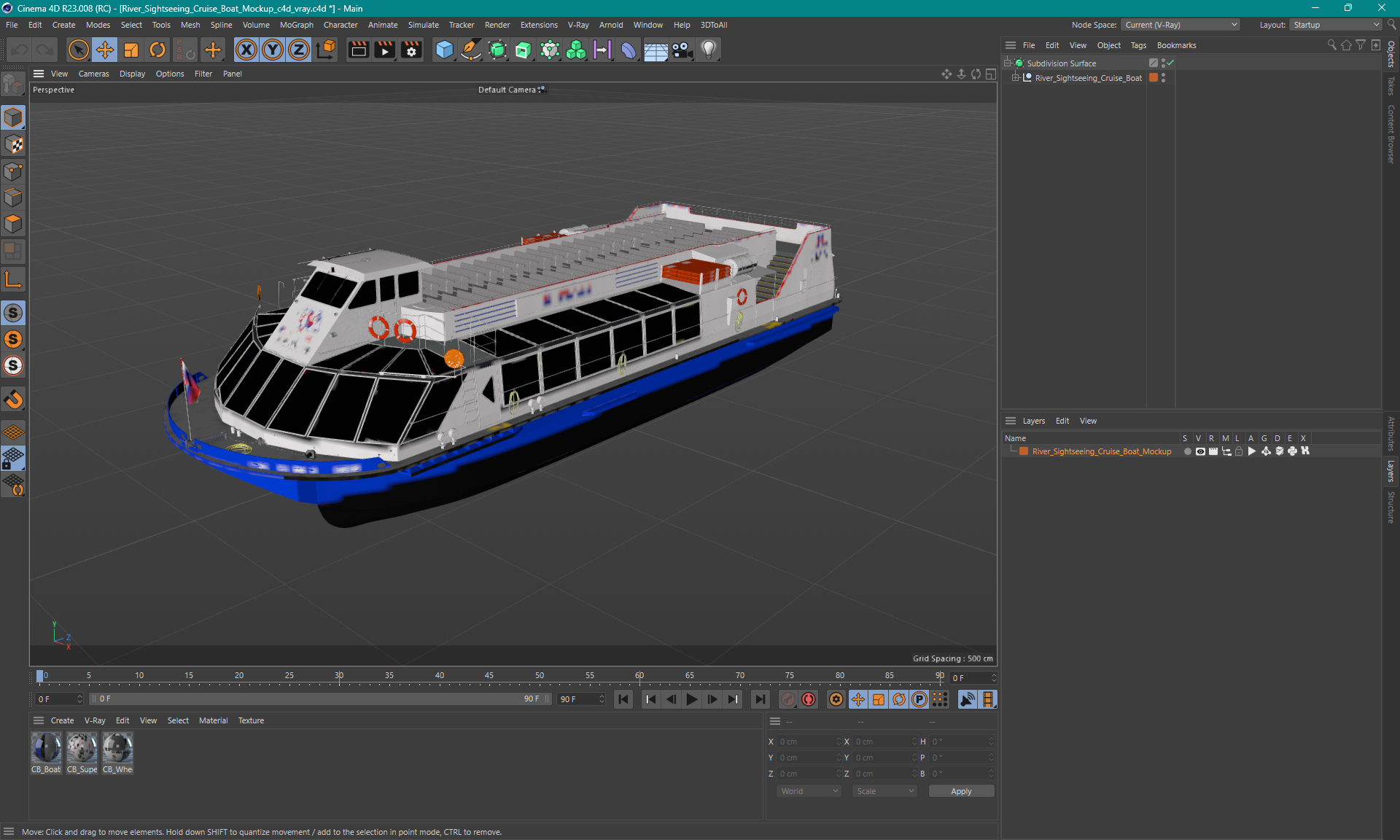Open viewport Cameras menu

(93, 74)
